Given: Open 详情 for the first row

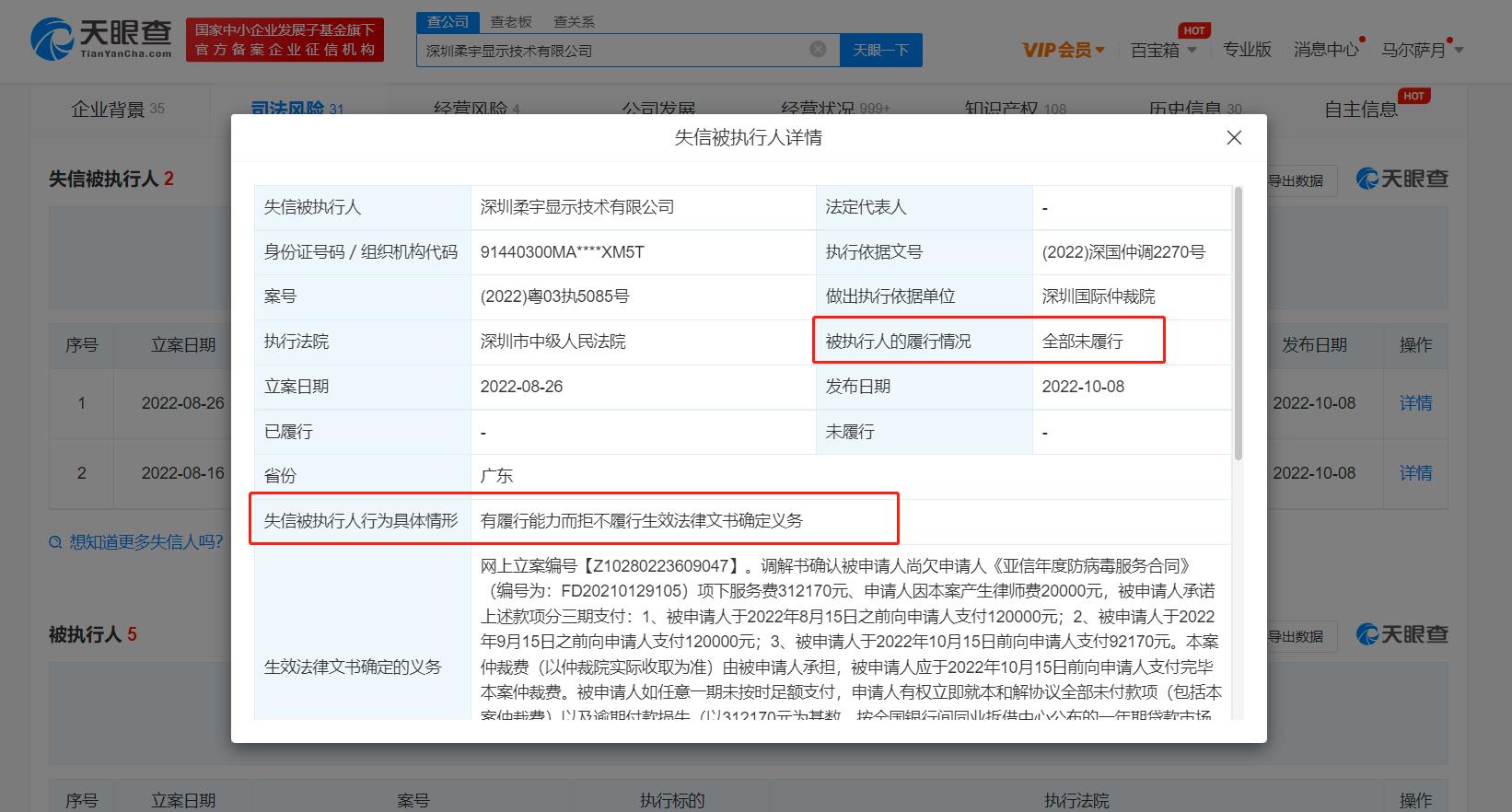Looking at the screenshot, I should click(x=1415, y=402).
